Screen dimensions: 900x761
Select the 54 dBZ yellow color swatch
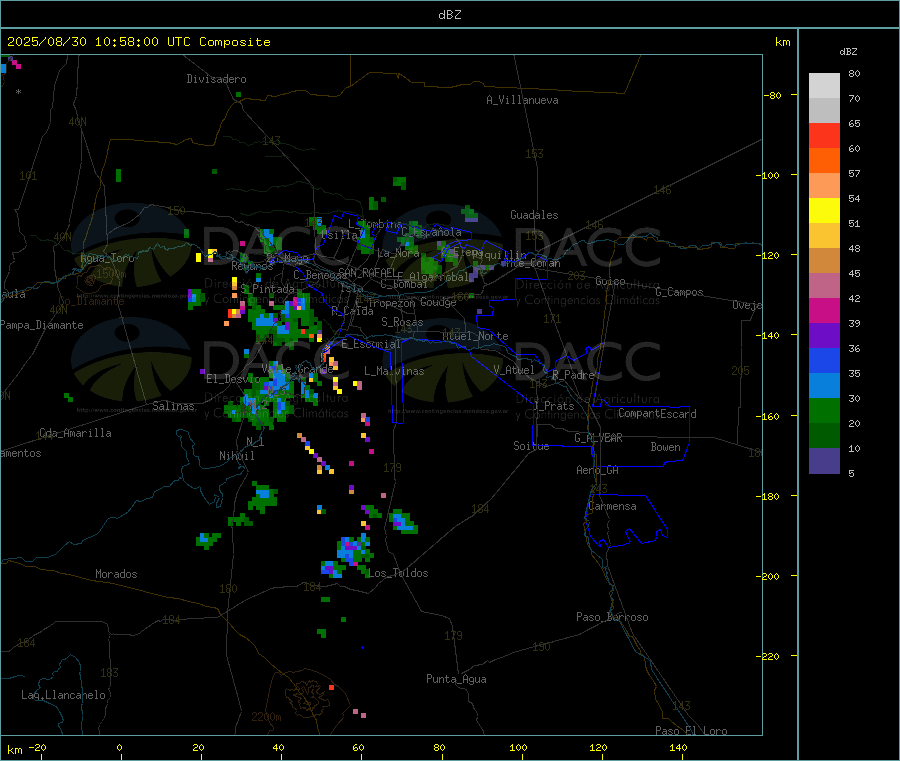coord(824,211)
